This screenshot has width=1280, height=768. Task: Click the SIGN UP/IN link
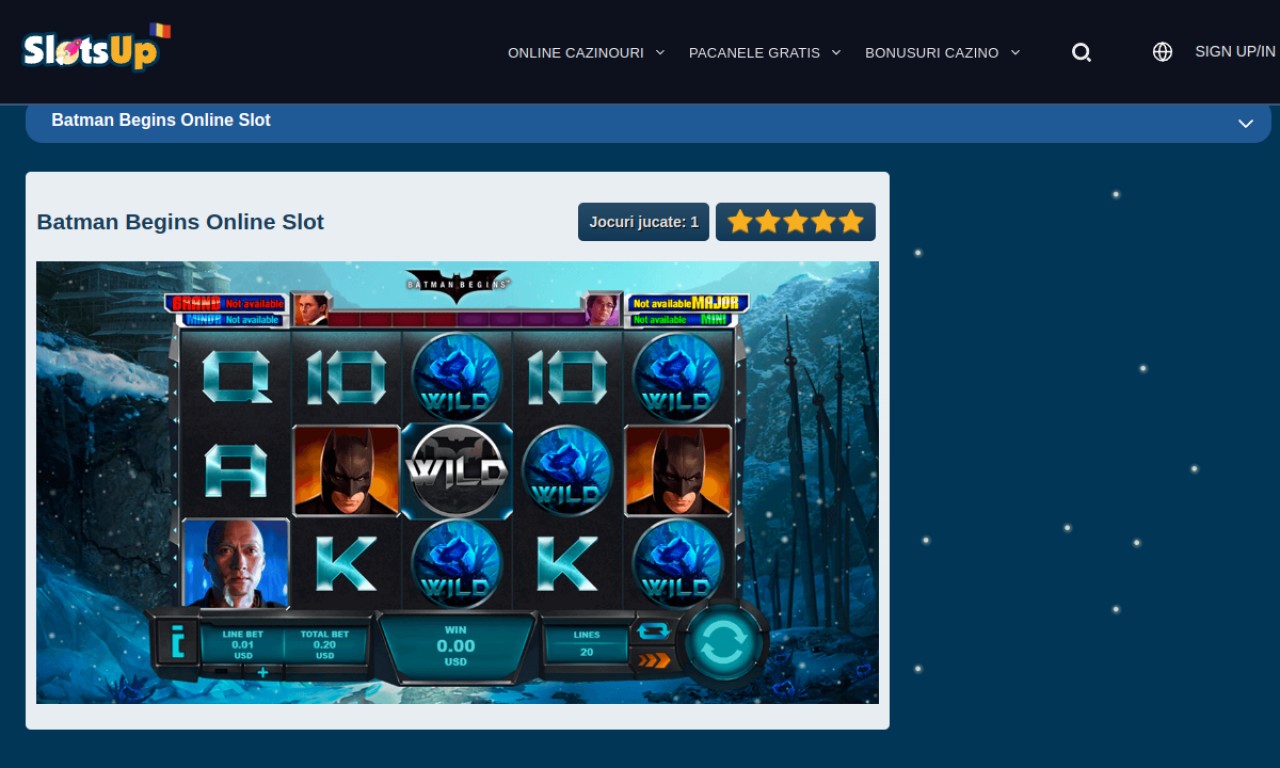click(x=1235, y=51)
